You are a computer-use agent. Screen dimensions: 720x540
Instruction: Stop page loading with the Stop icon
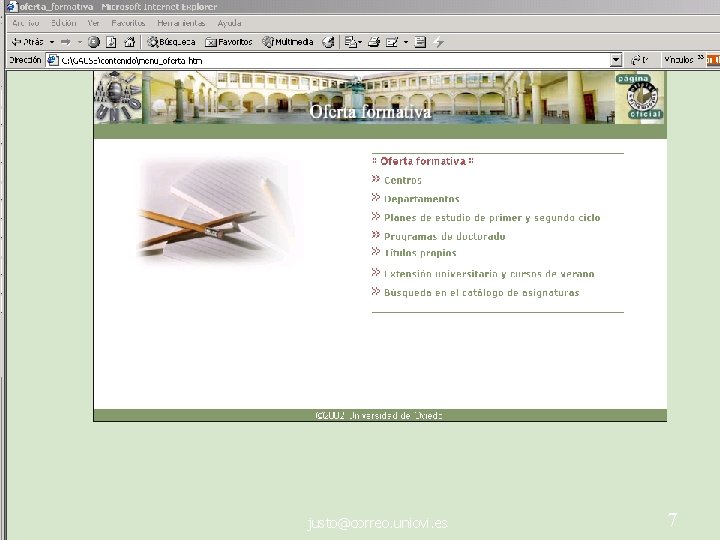[94, 42]
